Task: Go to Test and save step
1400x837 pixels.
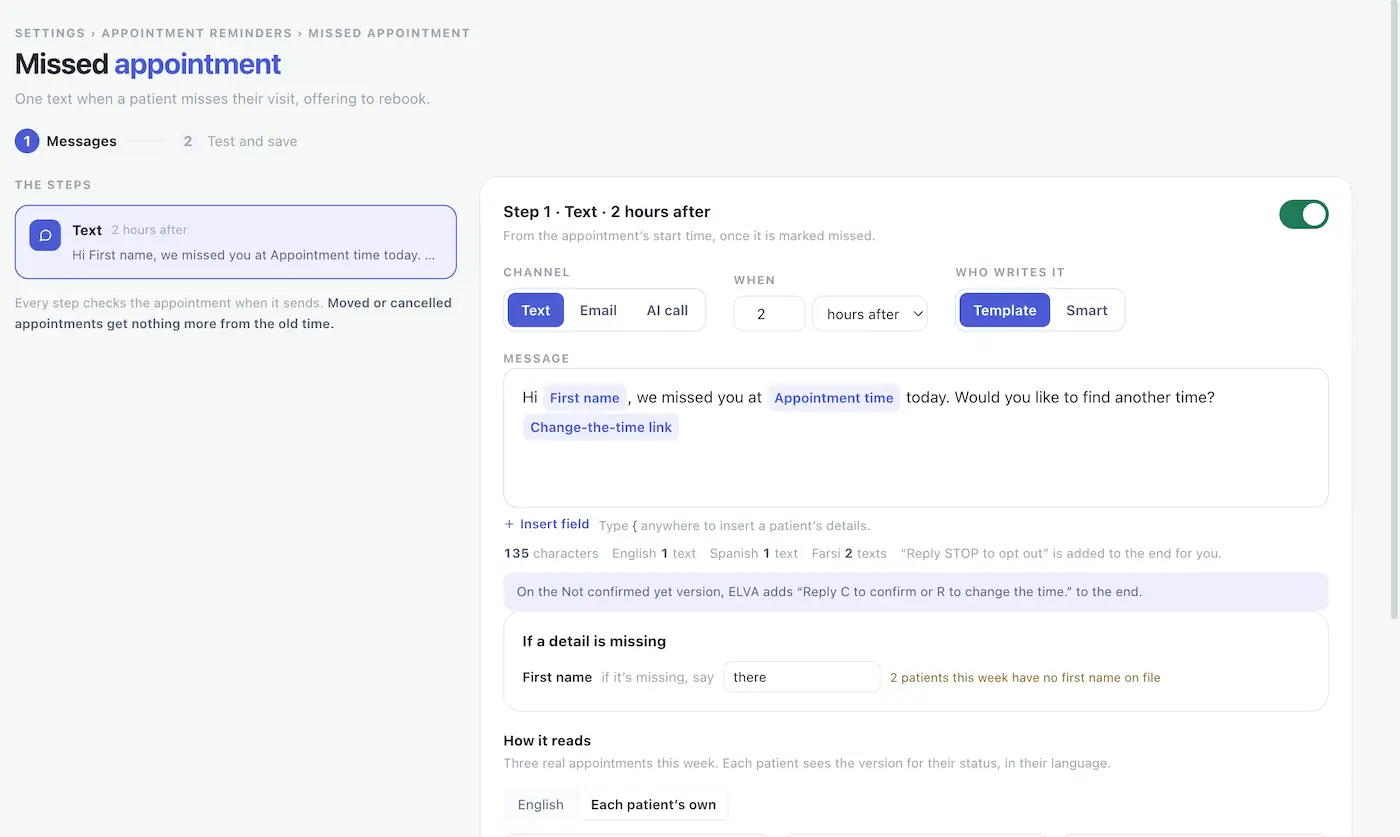Action: (239, 141)
